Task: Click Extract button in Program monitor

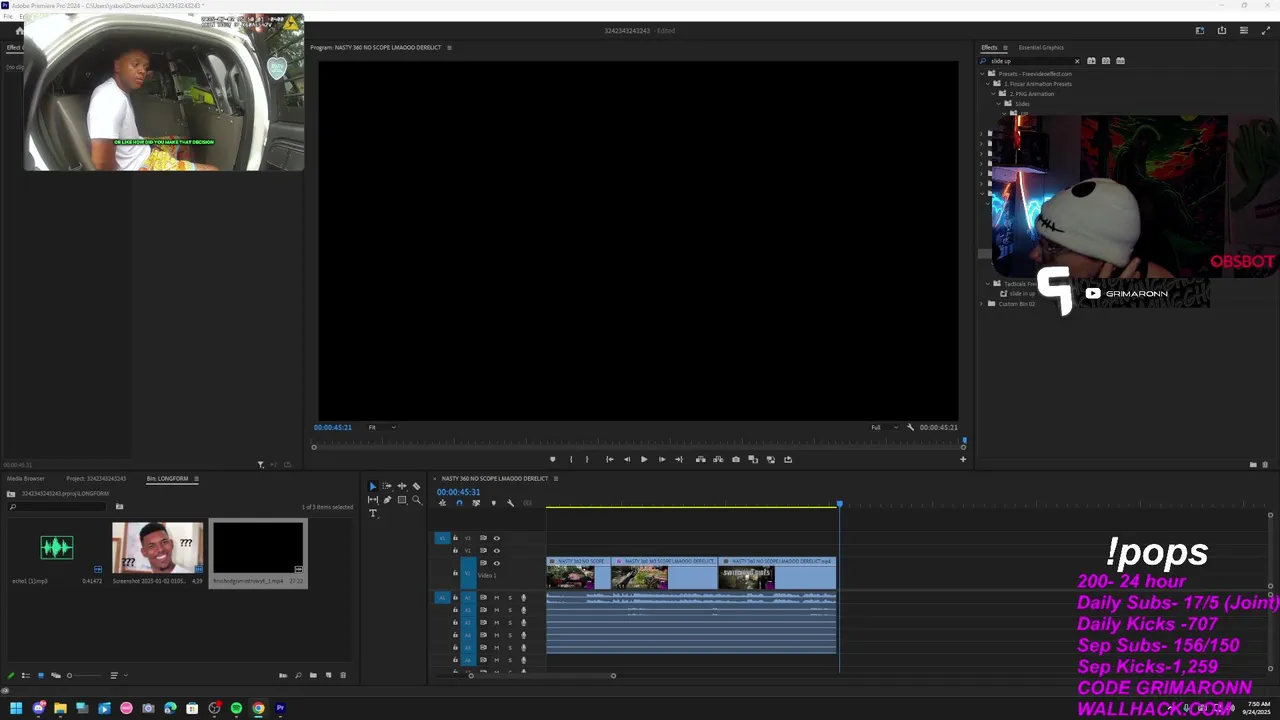Action: click(x=718, y=460)
